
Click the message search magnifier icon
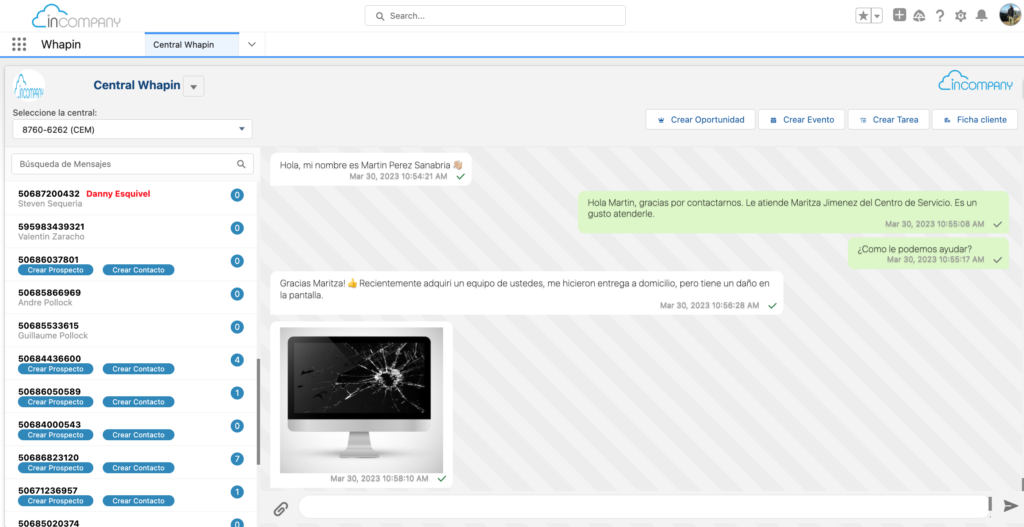(x=241, y=164)
